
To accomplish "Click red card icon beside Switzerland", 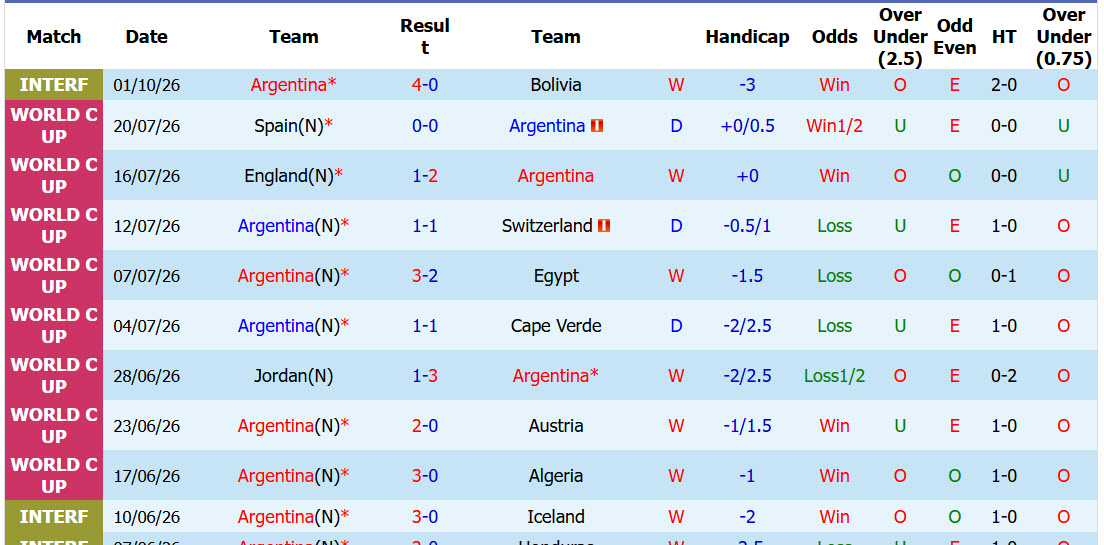I will tap(603, 226).
